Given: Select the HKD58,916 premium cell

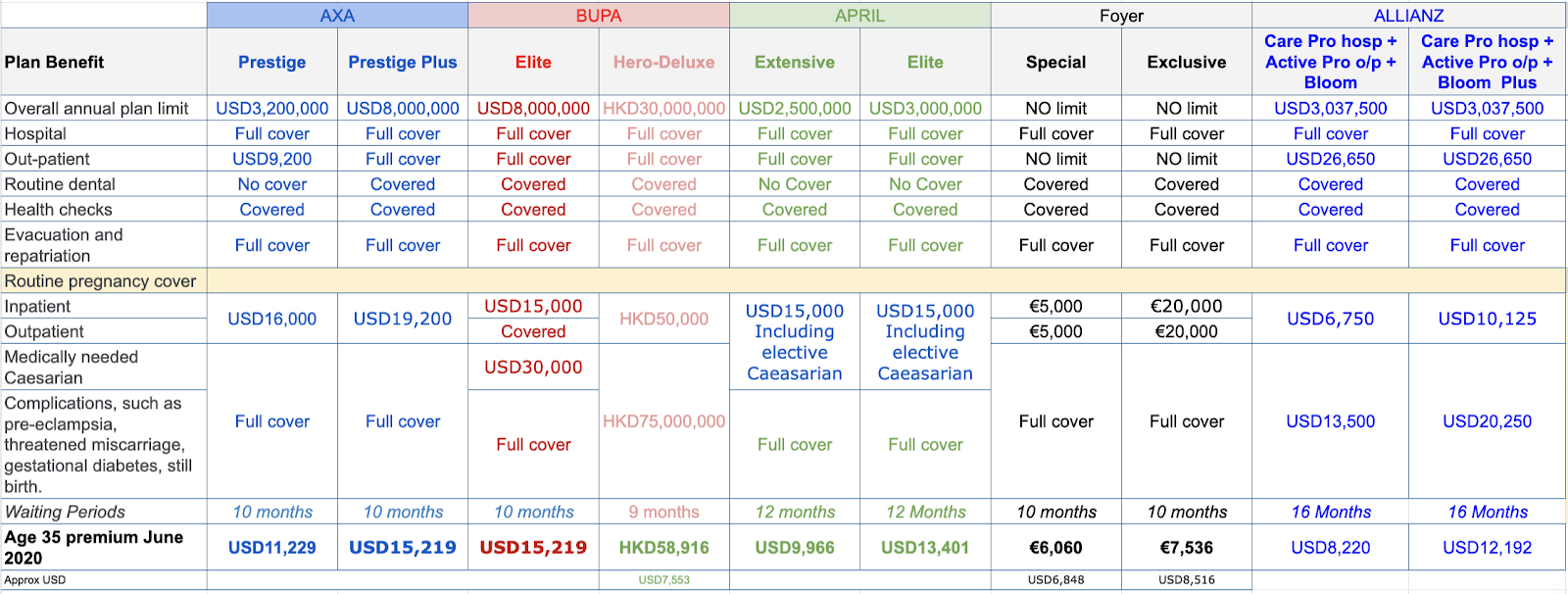Looking at the screenshot, I should pos(664,547).
